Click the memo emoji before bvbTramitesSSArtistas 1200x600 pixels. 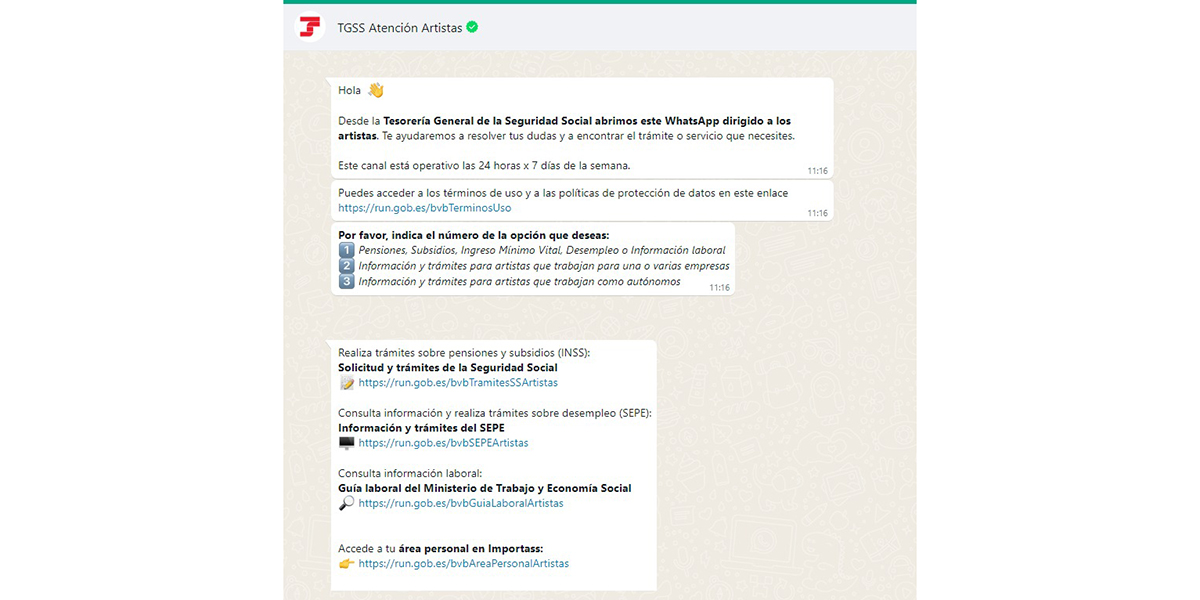tap(347, 383)
